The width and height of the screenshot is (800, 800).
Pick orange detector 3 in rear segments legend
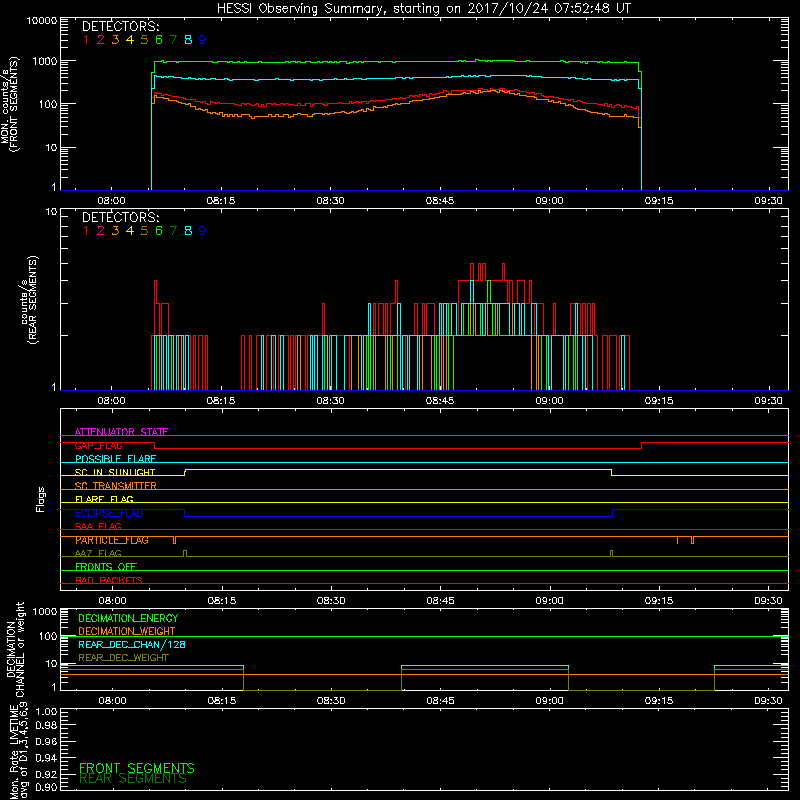click(115, 231)
